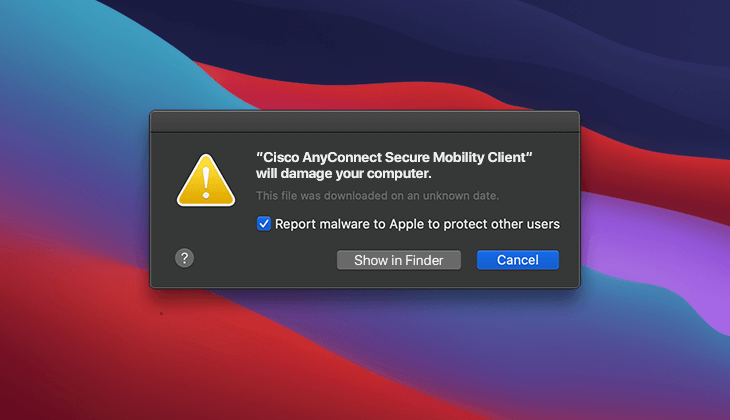Click the 'will damage your computer' message line
Image resolution: width=730 pixels, height=420 pixels.
coord(344,174)
